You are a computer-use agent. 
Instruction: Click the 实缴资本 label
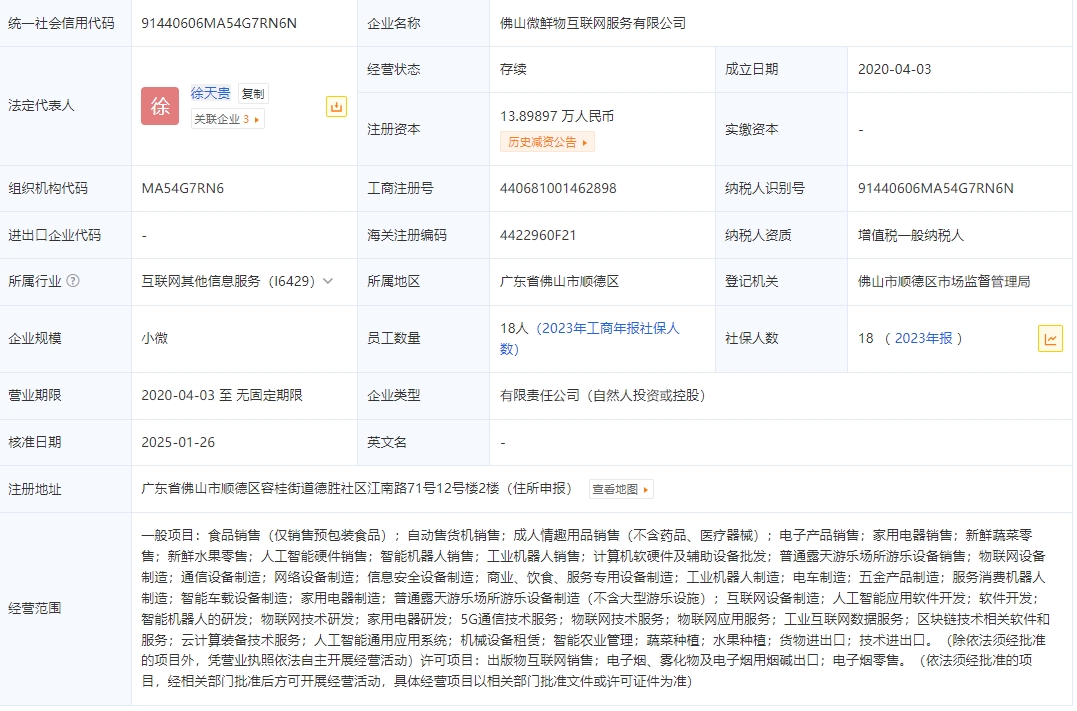pyautogui.click(x=751, y=129)
